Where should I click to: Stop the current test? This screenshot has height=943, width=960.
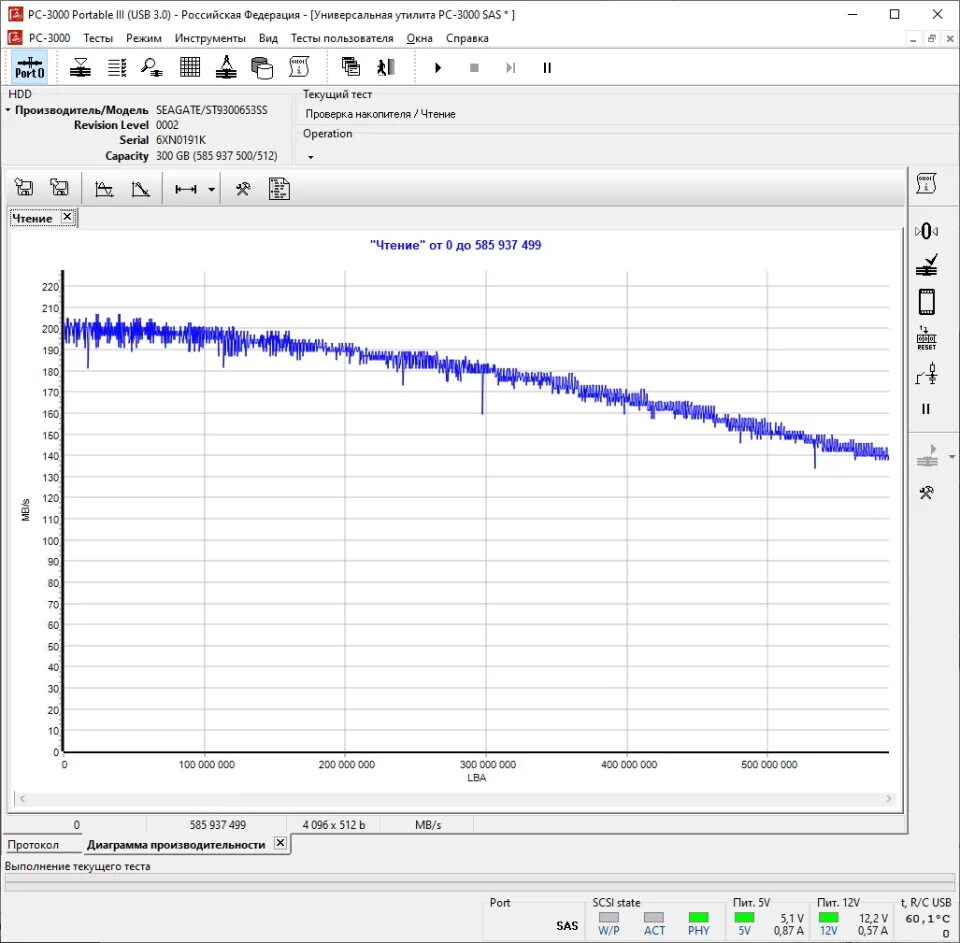[x=474, y=68]
